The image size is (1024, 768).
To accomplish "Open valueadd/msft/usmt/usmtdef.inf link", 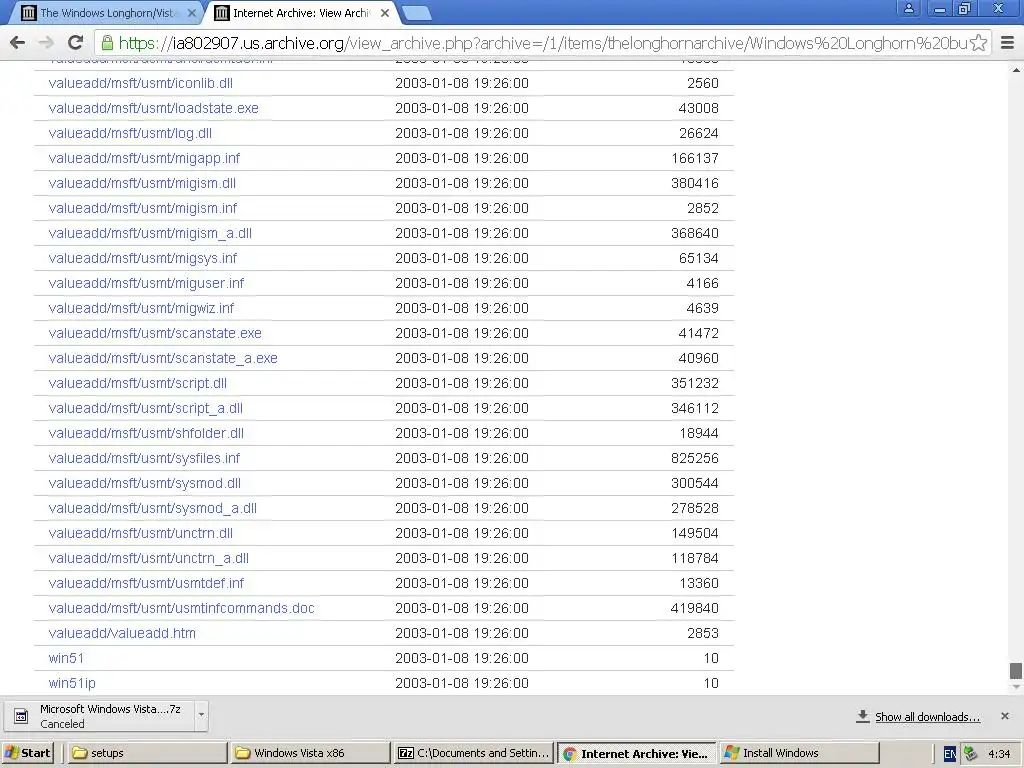I will pyautogui.click(x=146, y=583).
